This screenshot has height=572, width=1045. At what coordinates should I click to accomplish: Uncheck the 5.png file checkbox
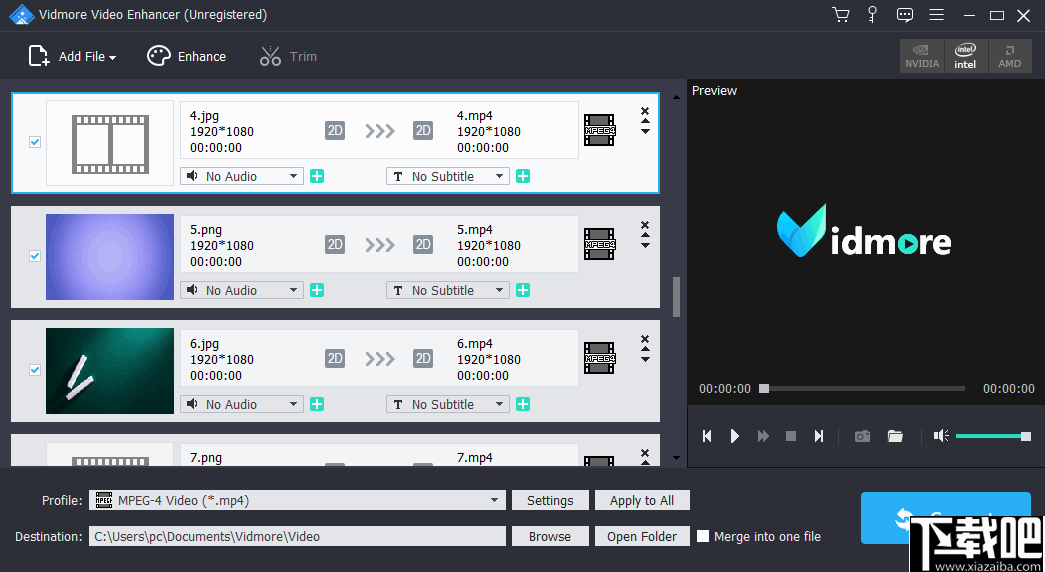pos(35,256)
